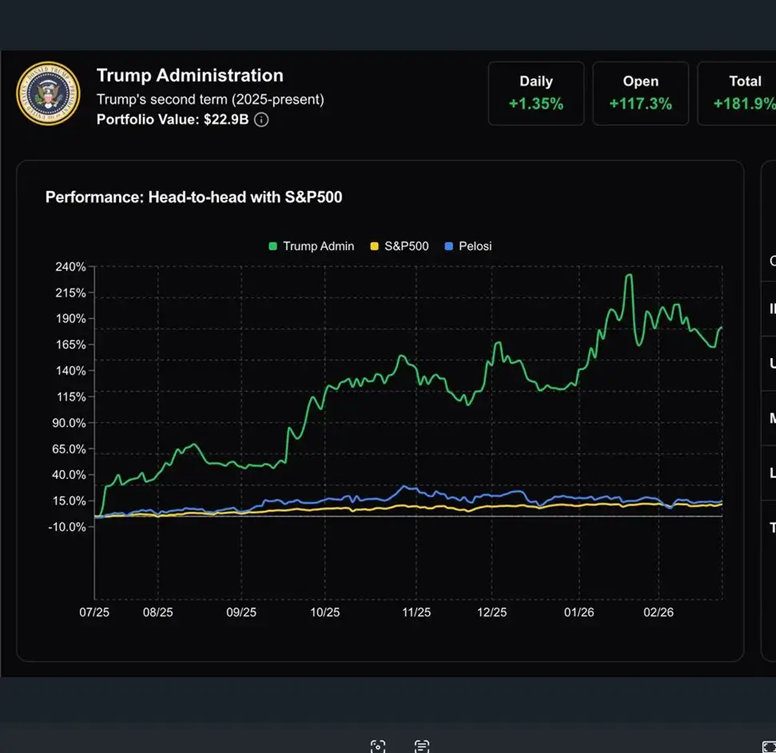Click the blue Pelosi legend swatch

tap(449, 246)
